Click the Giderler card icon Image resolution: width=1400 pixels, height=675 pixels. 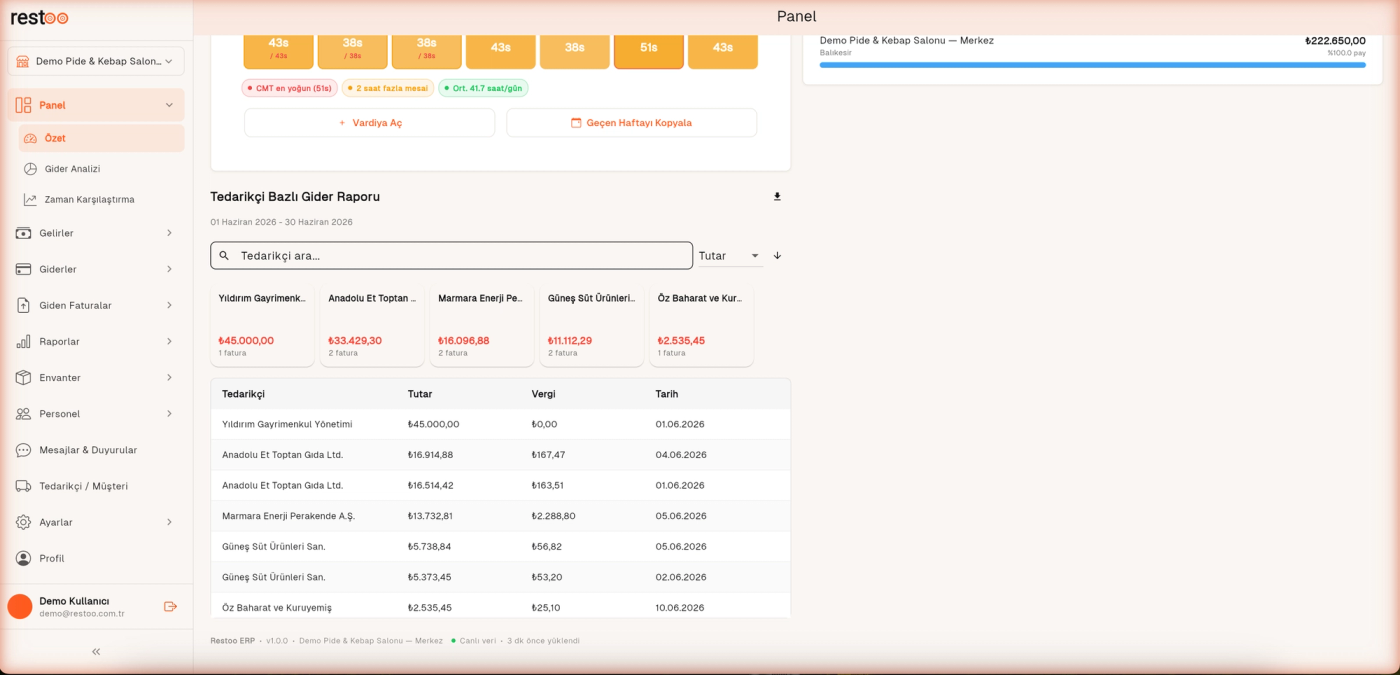(x=23, y=269)
